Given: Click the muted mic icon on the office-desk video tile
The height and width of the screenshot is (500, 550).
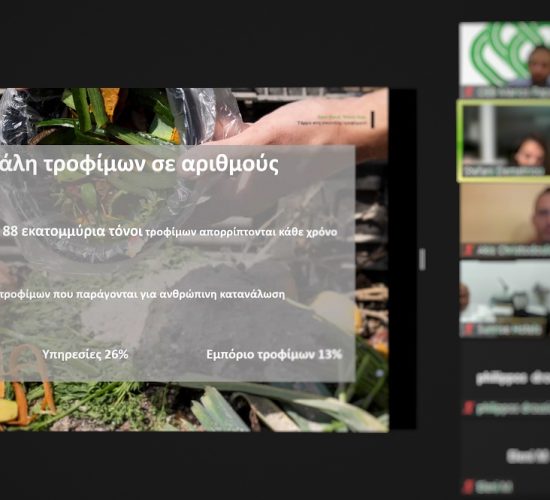Looking at the screenshot, I should (x=468, y=329).
